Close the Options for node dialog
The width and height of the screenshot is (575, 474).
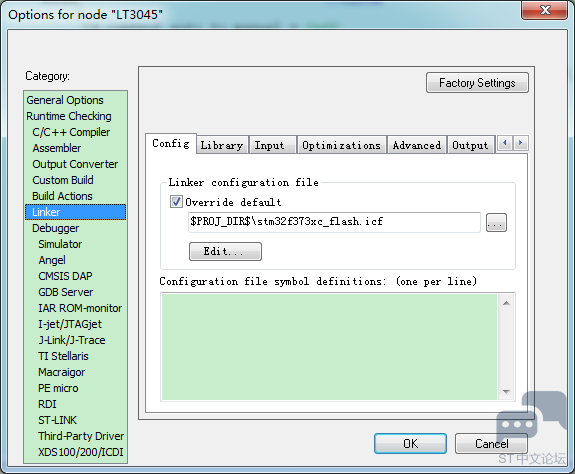[x=545, y=10]
